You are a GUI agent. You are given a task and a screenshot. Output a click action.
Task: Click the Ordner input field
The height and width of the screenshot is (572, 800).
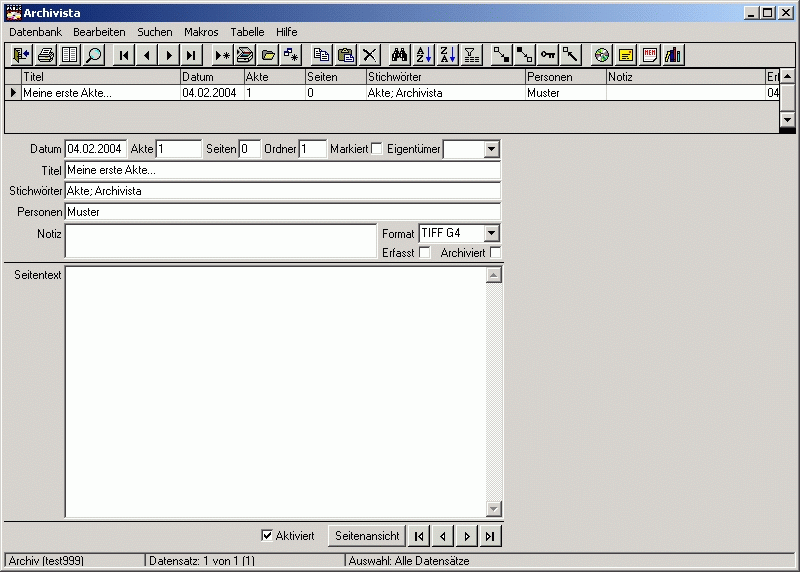click(x=312, y=149)
